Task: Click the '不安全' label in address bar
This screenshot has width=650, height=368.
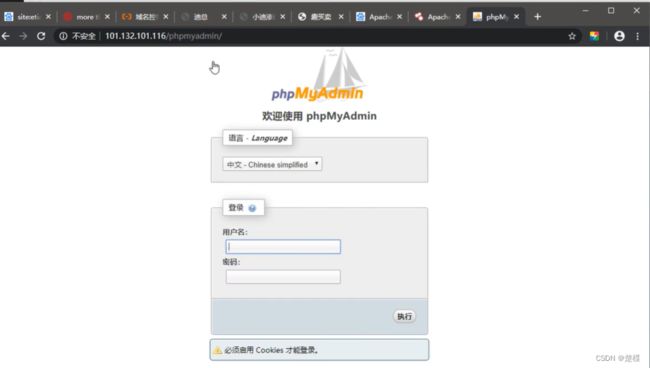Action: pos(84,36)
